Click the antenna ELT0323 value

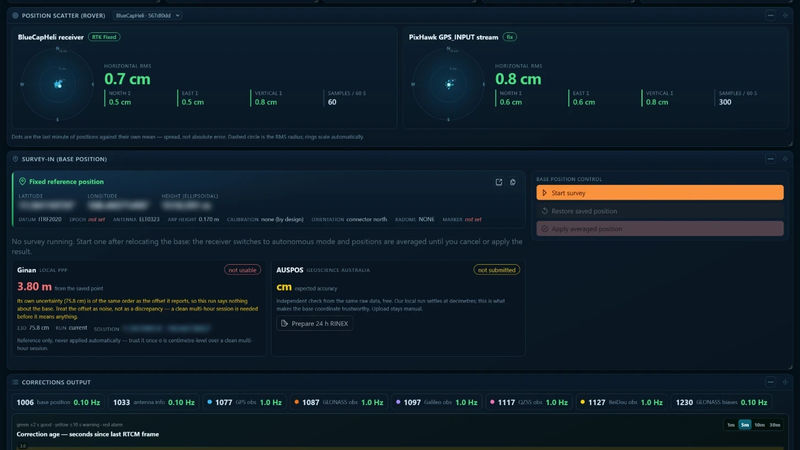coord(147,219)
